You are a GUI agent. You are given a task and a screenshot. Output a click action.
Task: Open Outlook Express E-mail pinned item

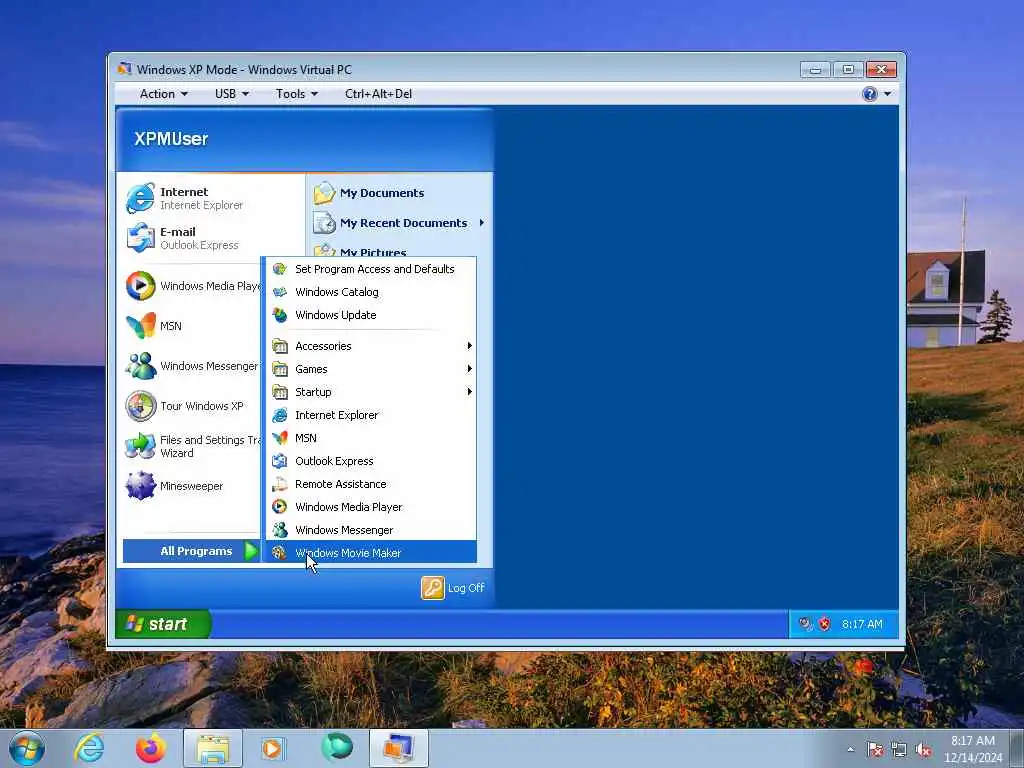coord(183,238)
